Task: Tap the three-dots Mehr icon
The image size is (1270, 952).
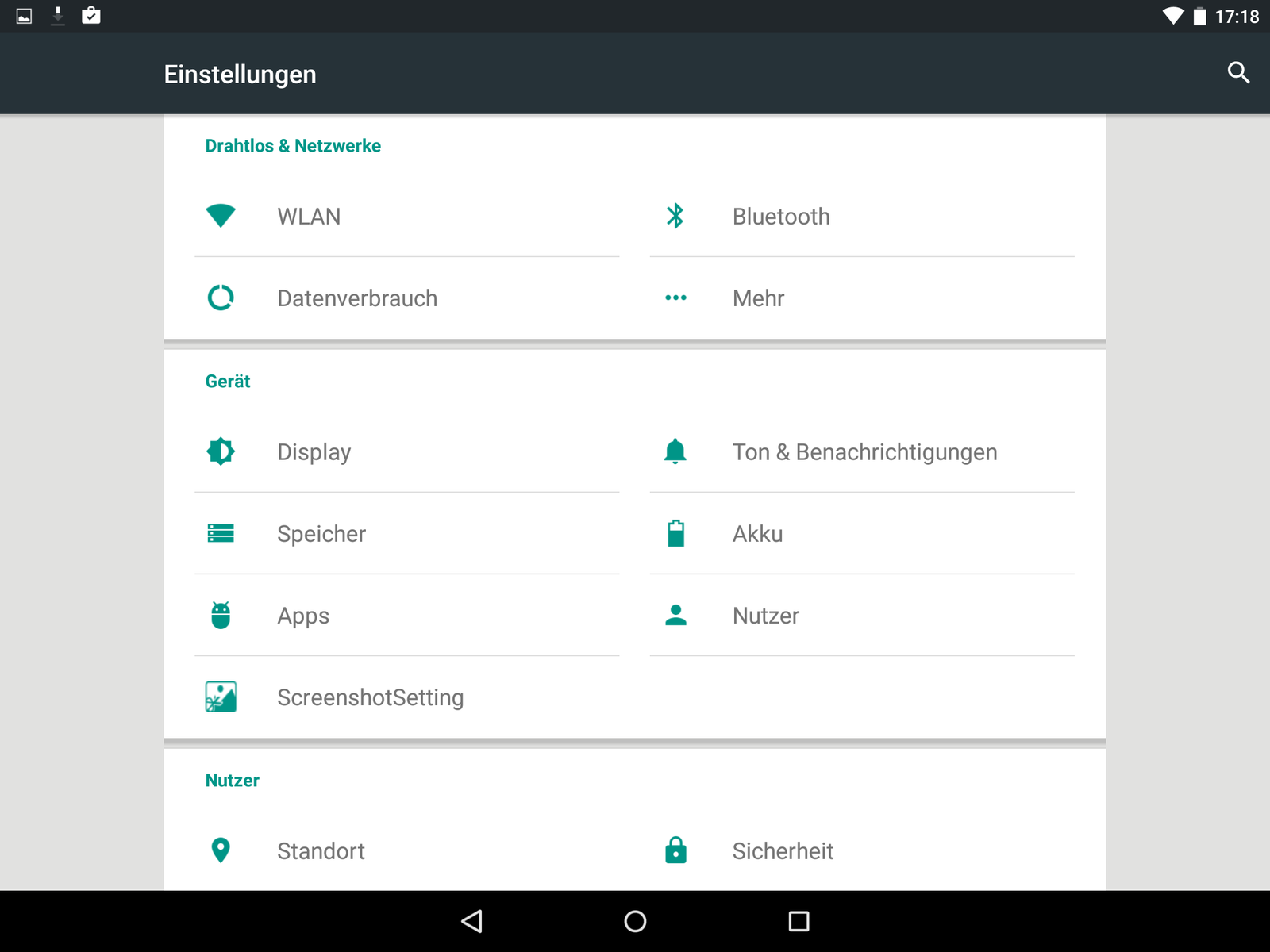Action: pos(675,297)
